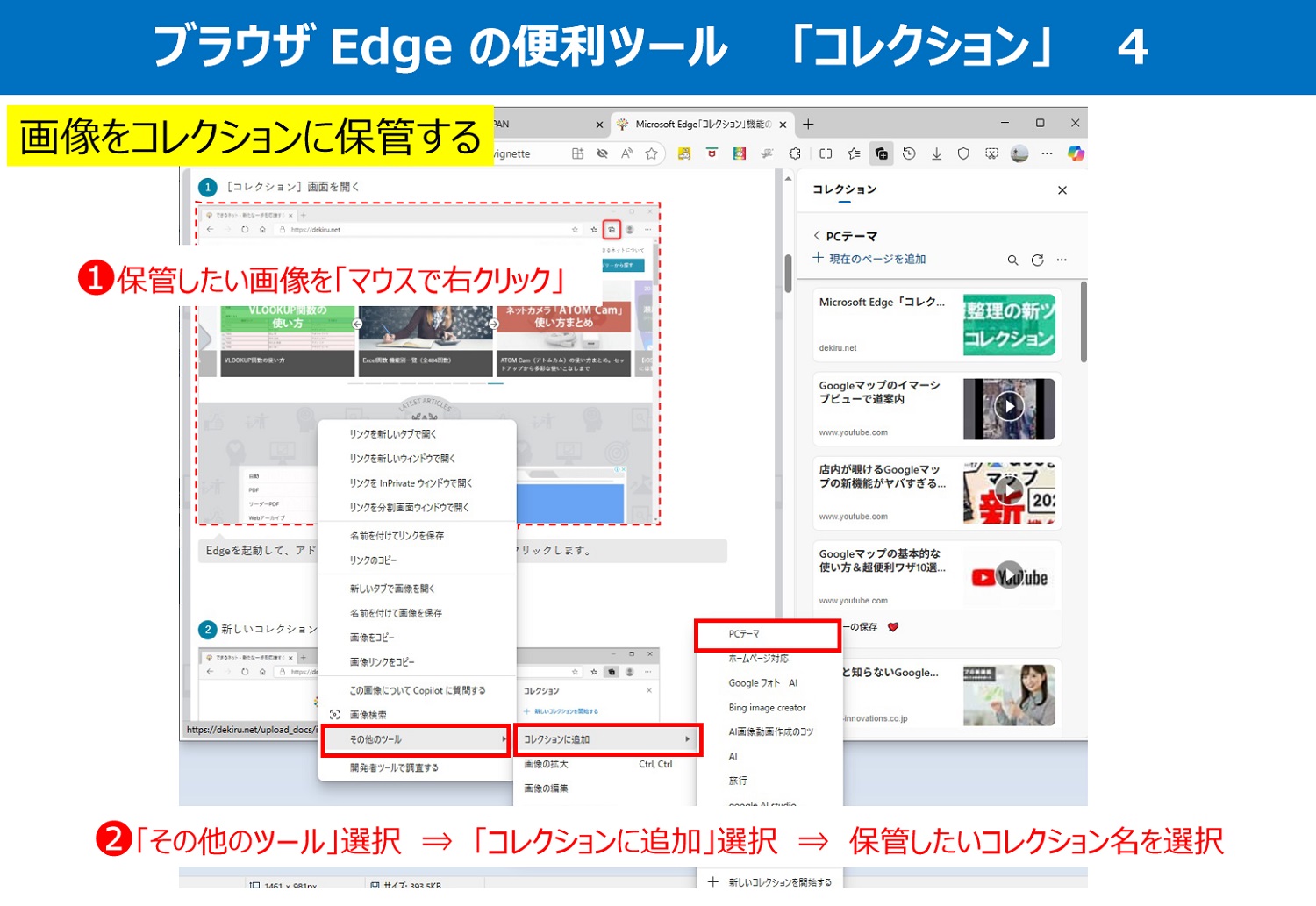Choose PCテーマ in collection list
The image size is (1316, 906).
(767, 634)
